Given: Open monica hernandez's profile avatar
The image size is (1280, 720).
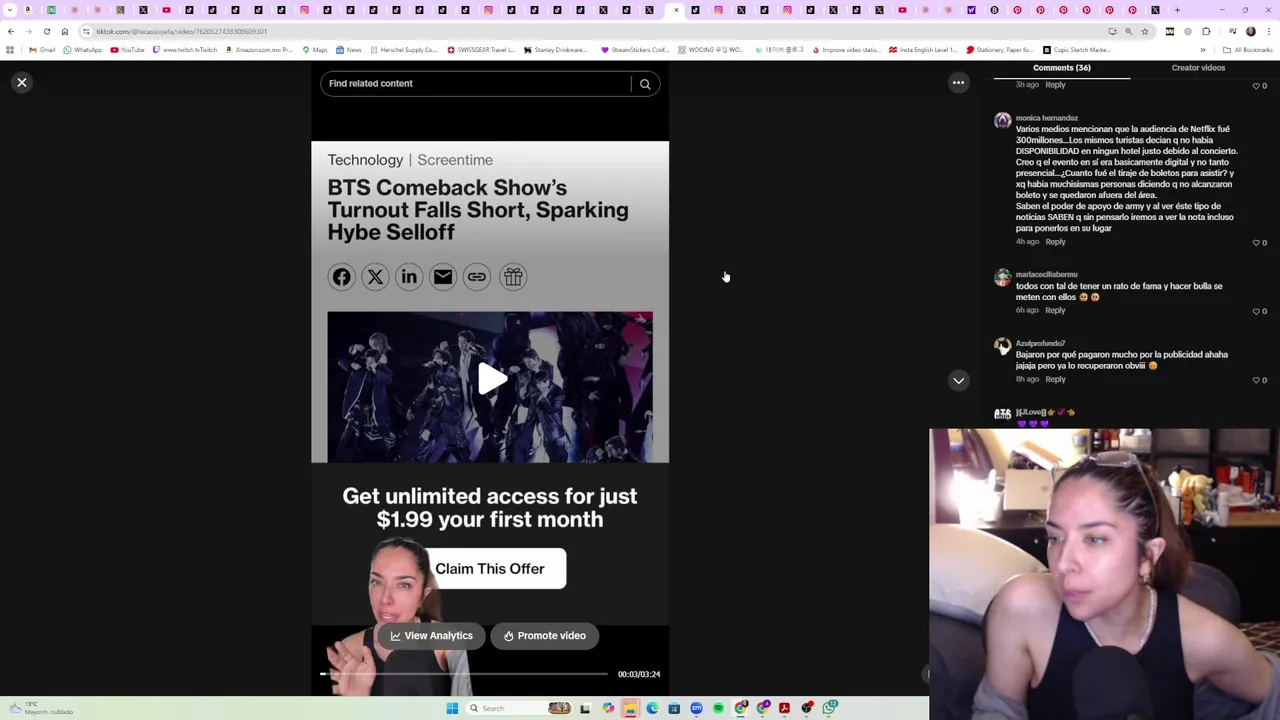Looking at the screenshot, I should [1002, 121].
